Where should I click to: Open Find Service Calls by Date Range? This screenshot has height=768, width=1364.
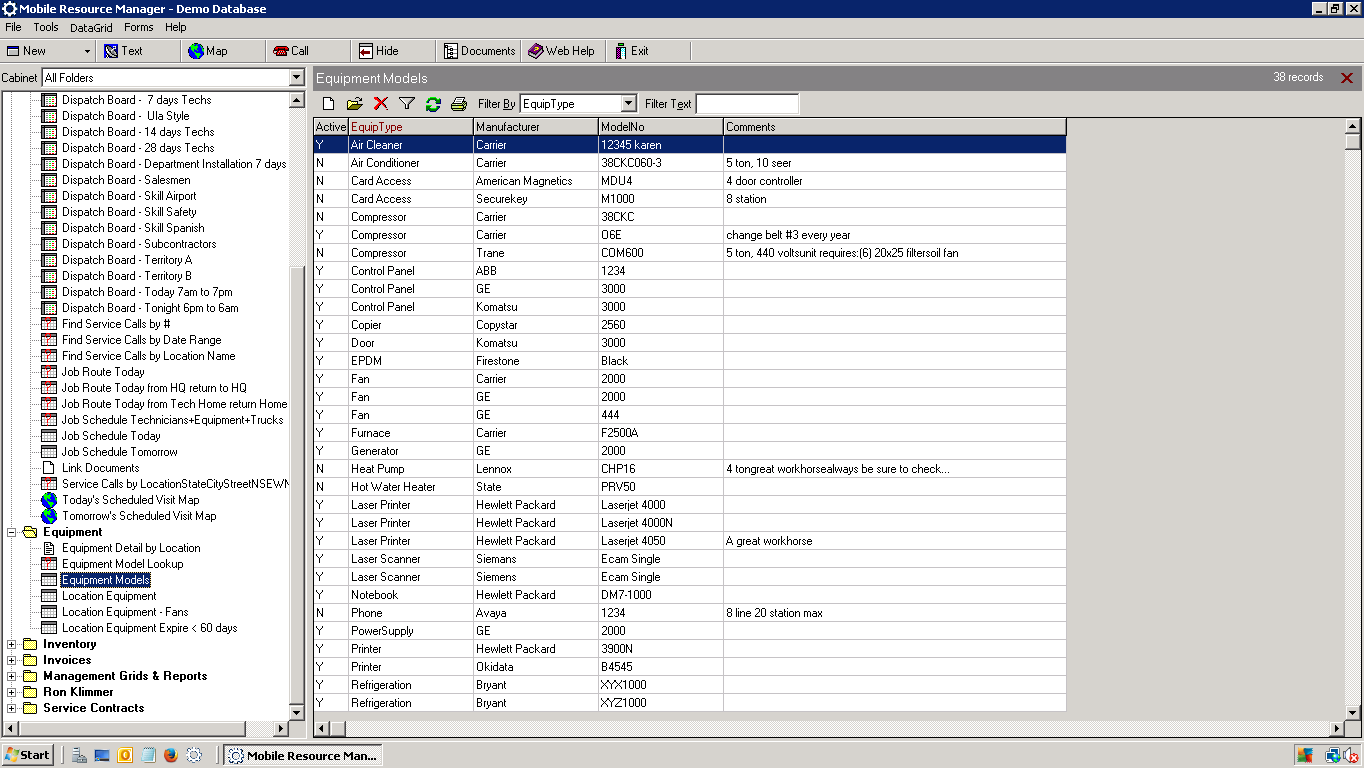click(141, 340)
